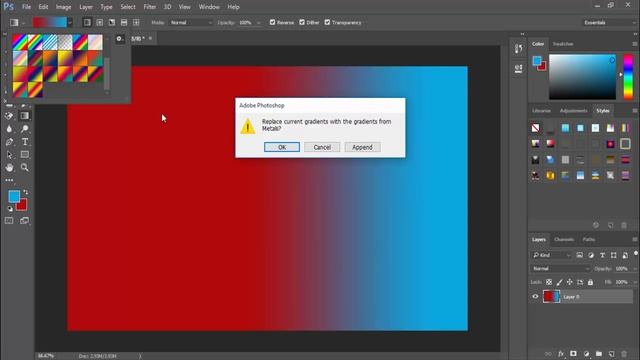The width and height of the screenshot is (640, 360).
Task: Click the add layer mask icon
Action: 573,353
